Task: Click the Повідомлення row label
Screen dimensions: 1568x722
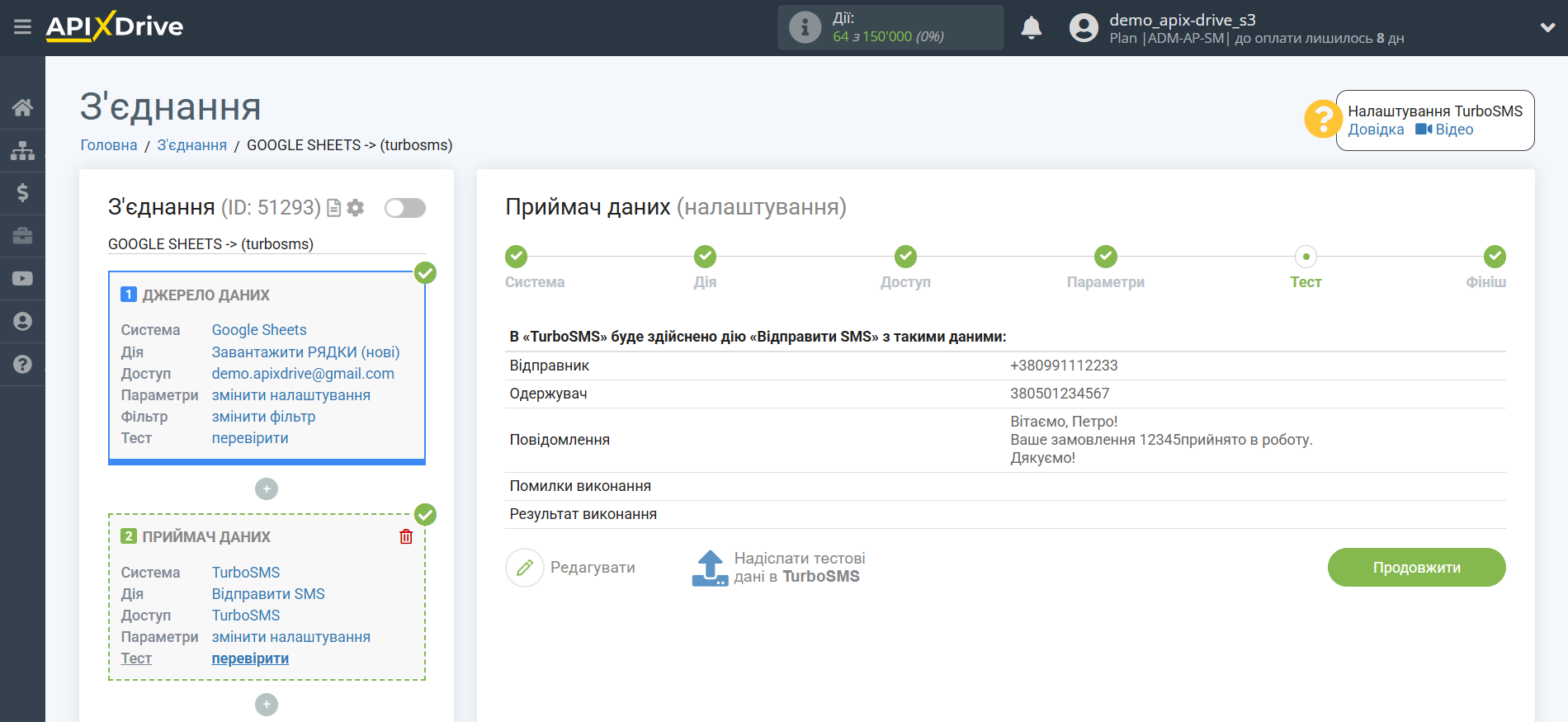Action: coord(560,440)
